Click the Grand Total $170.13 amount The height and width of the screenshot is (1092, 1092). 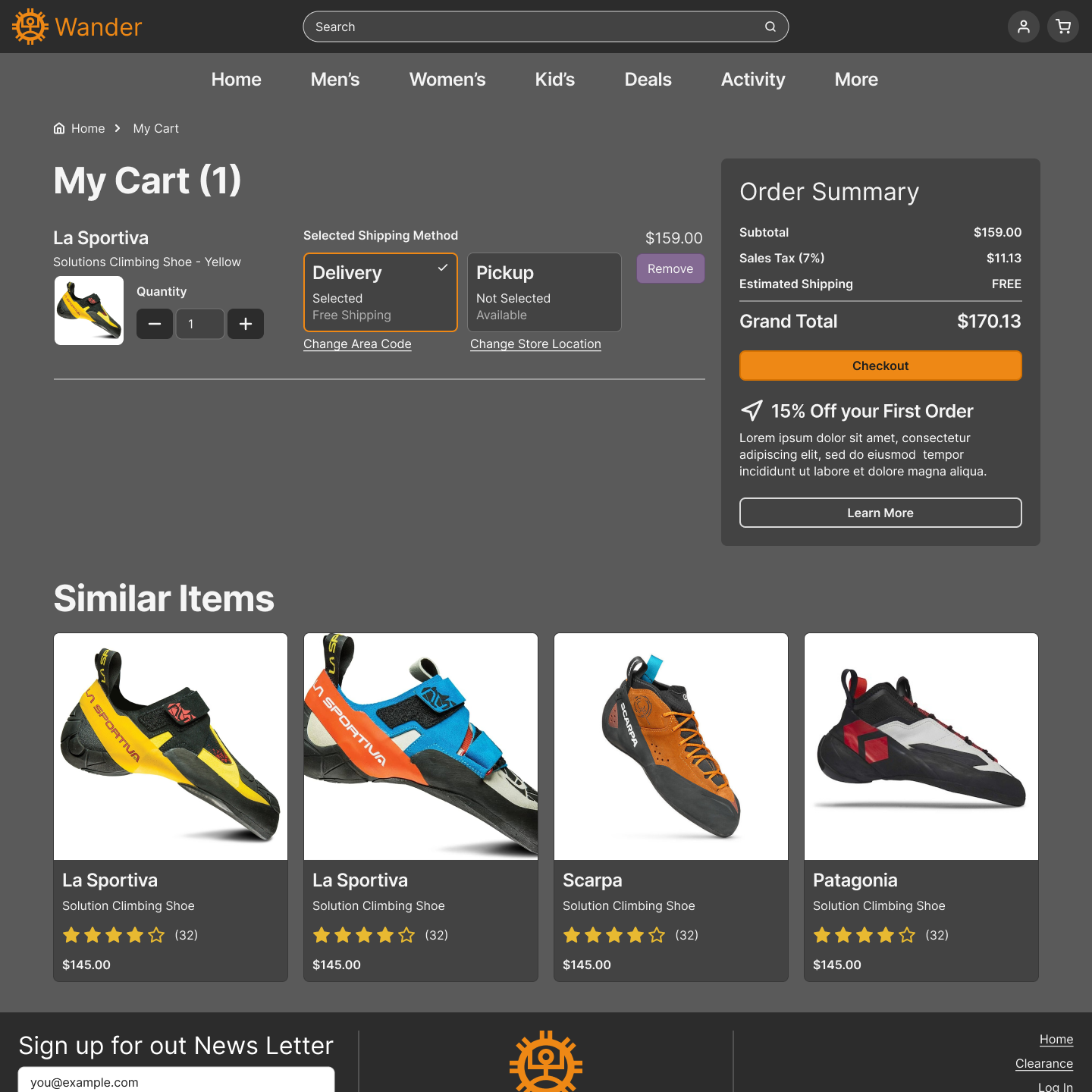click(x=989, y=322)
